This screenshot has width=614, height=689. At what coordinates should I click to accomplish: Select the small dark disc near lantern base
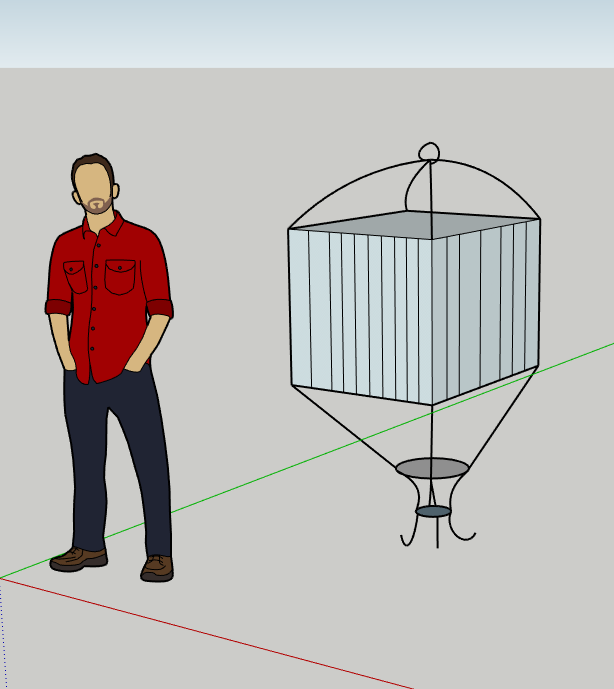(433, 511)
